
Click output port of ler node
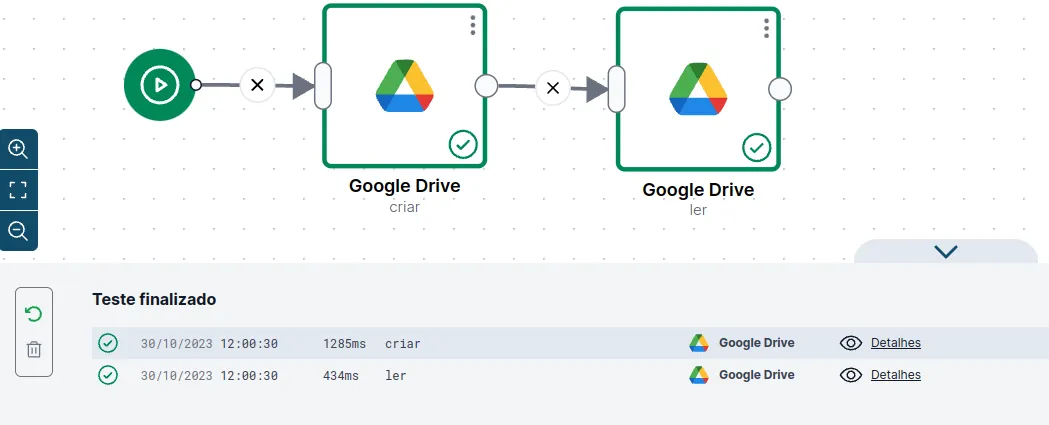pos(780,89)
